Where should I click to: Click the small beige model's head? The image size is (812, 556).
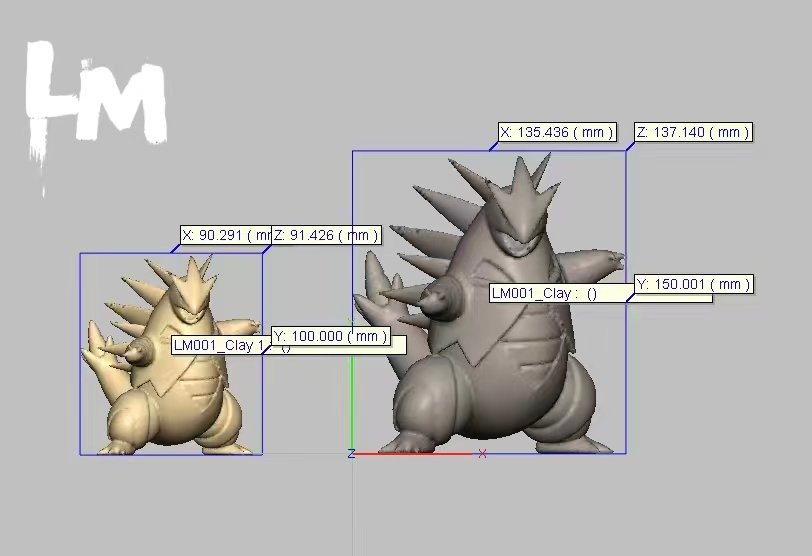coord(192,290)
